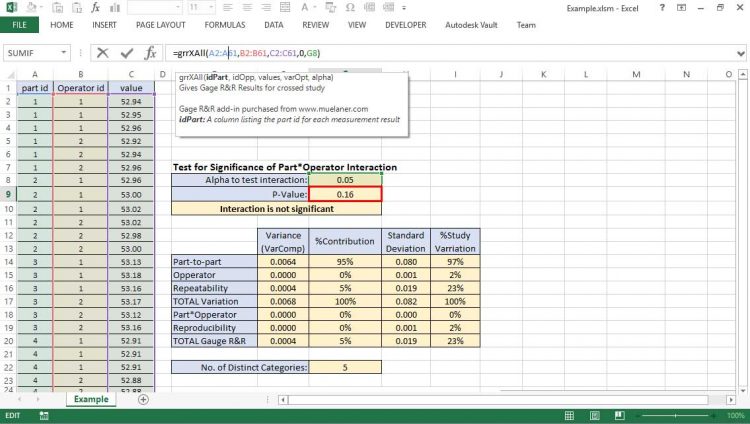Open the REVIEW ribbon tab

[x=315, y=25]
